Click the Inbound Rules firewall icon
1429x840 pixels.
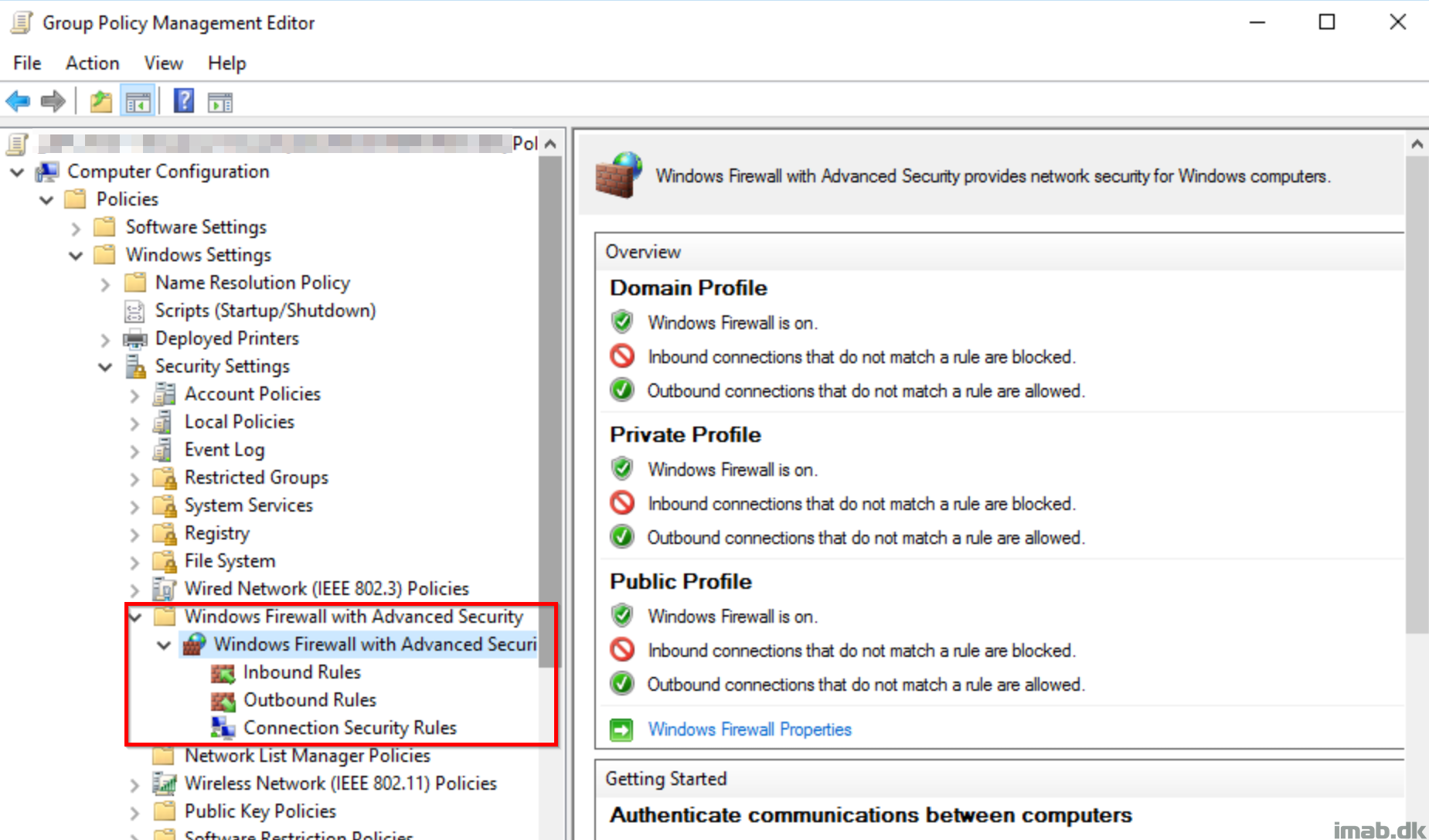tap(223, 672)
